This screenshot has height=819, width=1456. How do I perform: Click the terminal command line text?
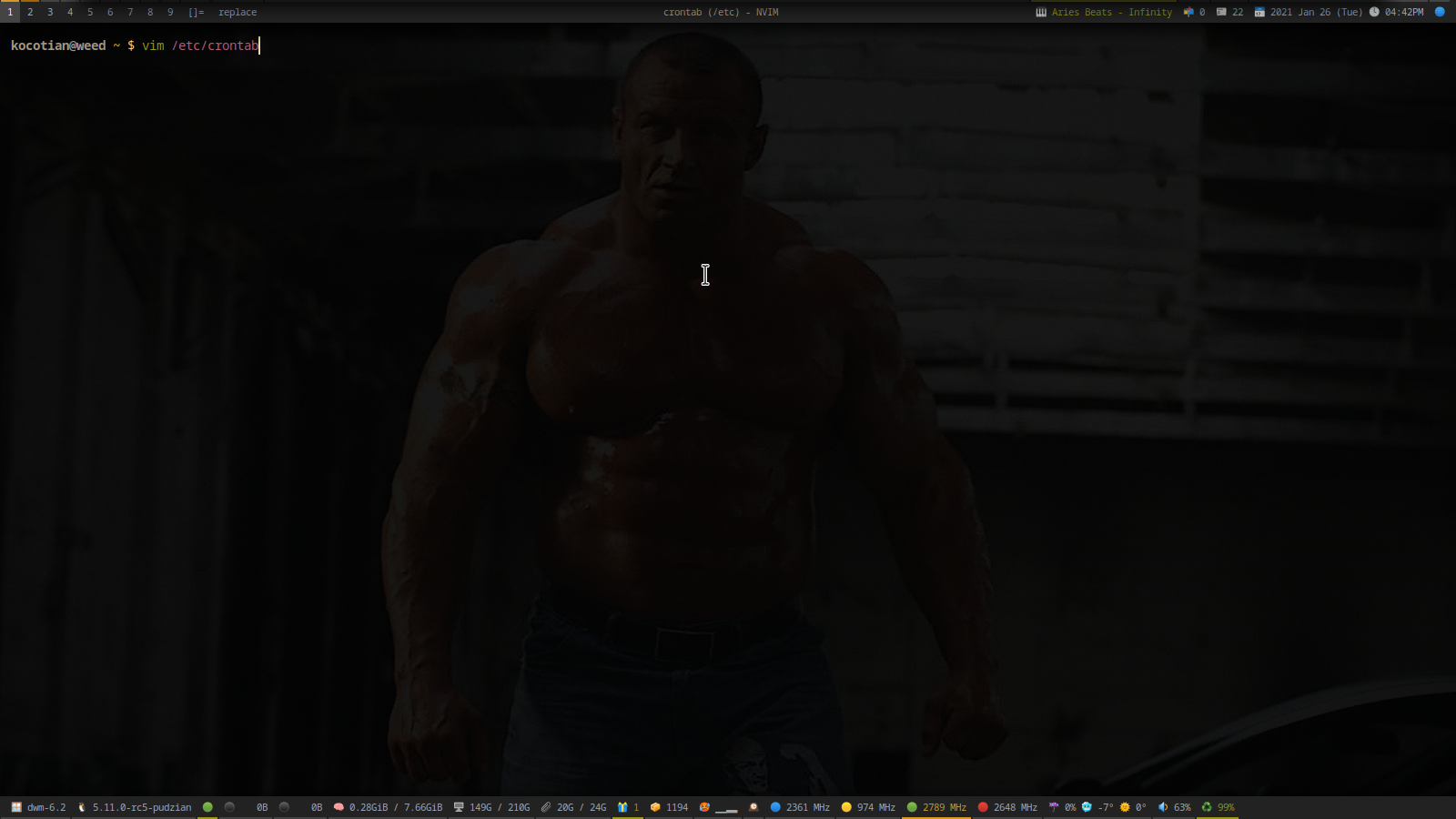click(x=200, y=45)
